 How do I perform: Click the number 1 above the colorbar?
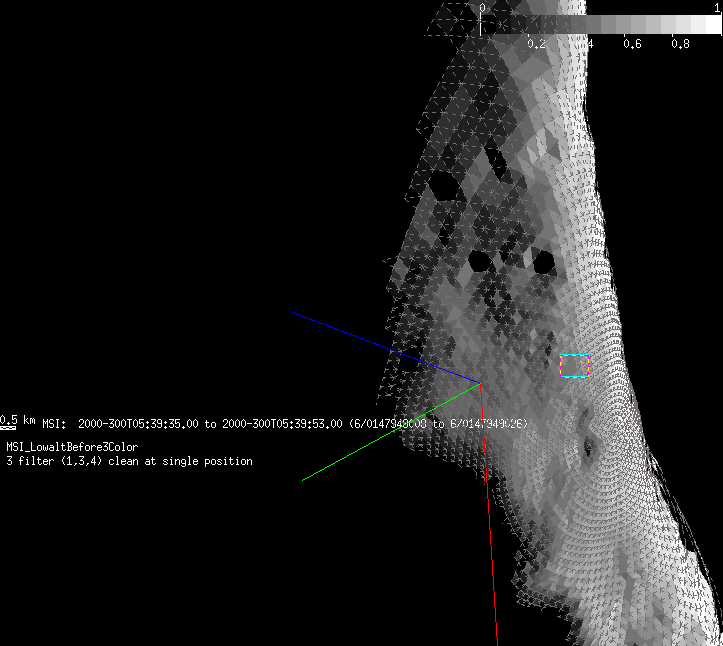717,7
